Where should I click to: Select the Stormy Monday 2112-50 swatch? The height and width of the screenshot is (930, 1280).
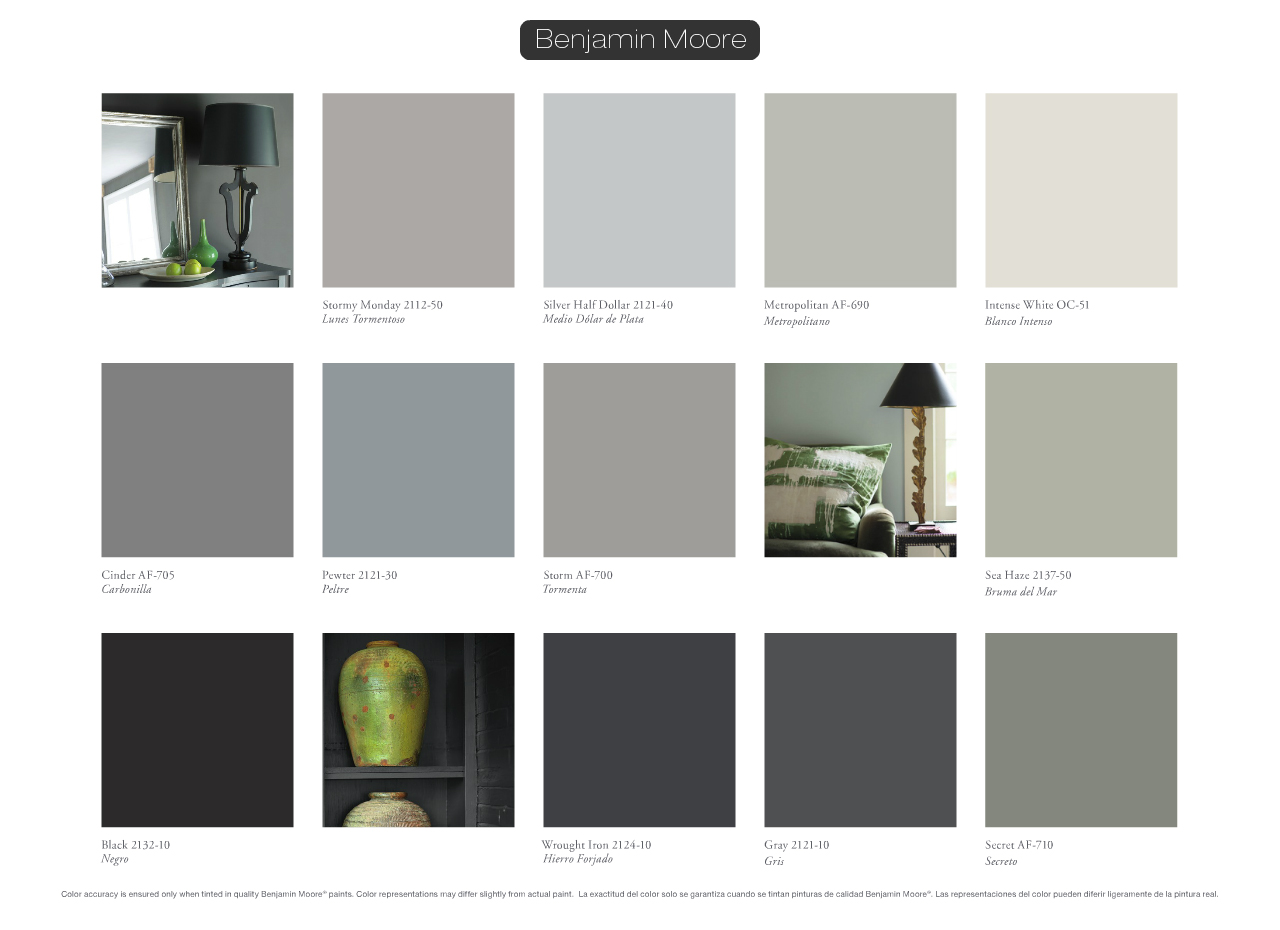pos(418,190)
